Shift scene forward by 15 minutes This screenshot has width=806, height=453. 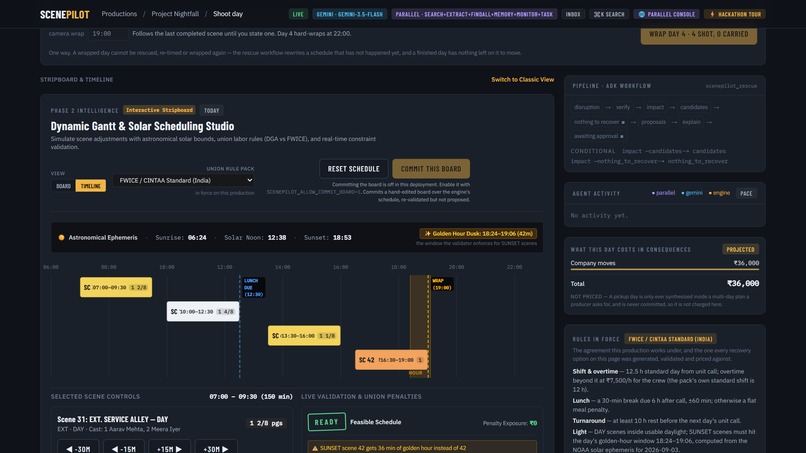tap(169, 448)
